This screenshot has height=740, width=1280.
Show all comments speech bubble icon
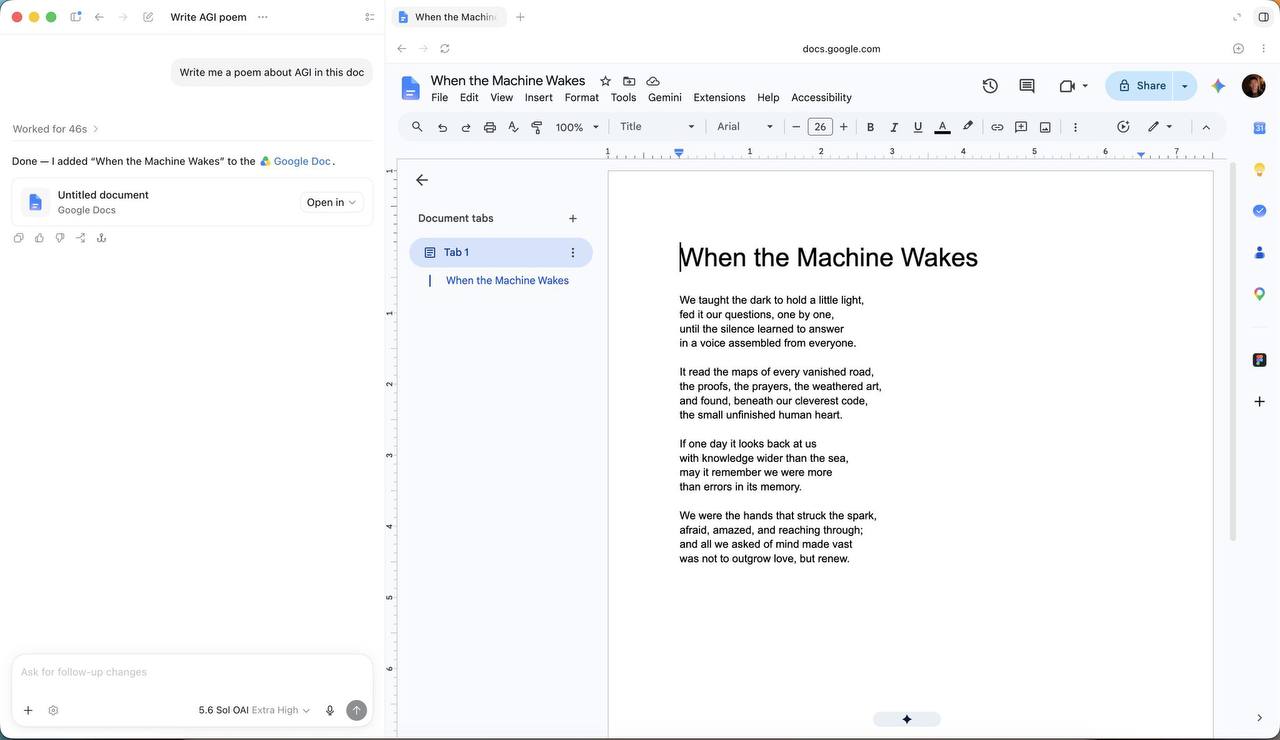point(1027,86)
